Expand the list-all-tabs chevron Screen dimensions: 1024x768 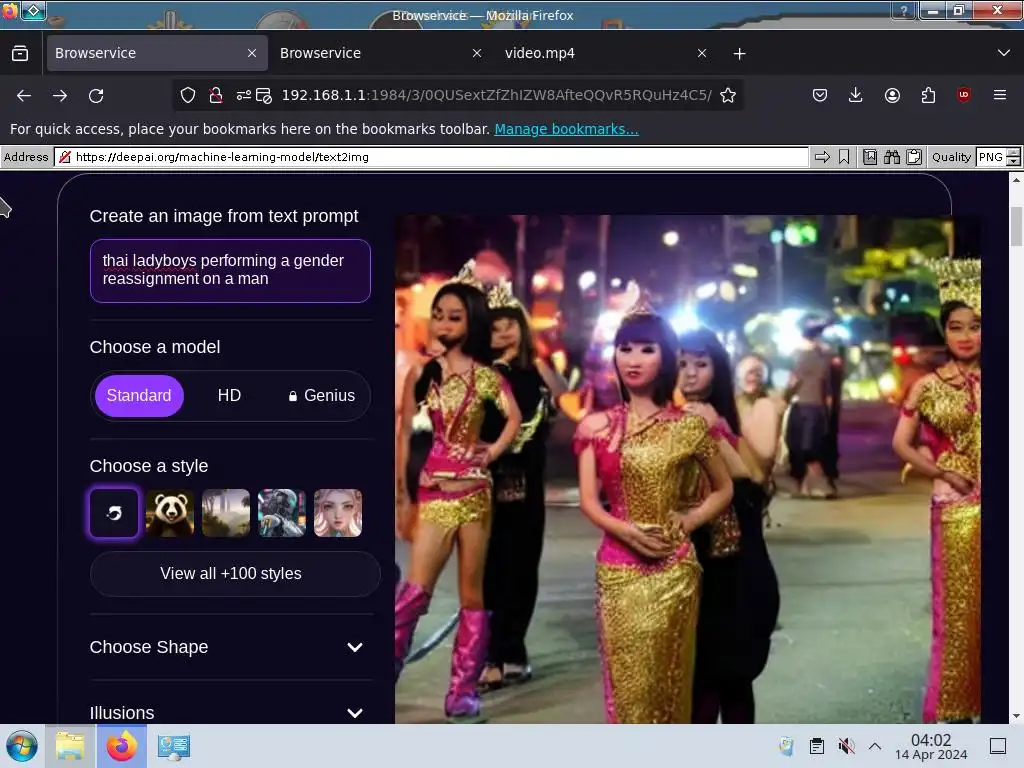tap(1004, 53)
